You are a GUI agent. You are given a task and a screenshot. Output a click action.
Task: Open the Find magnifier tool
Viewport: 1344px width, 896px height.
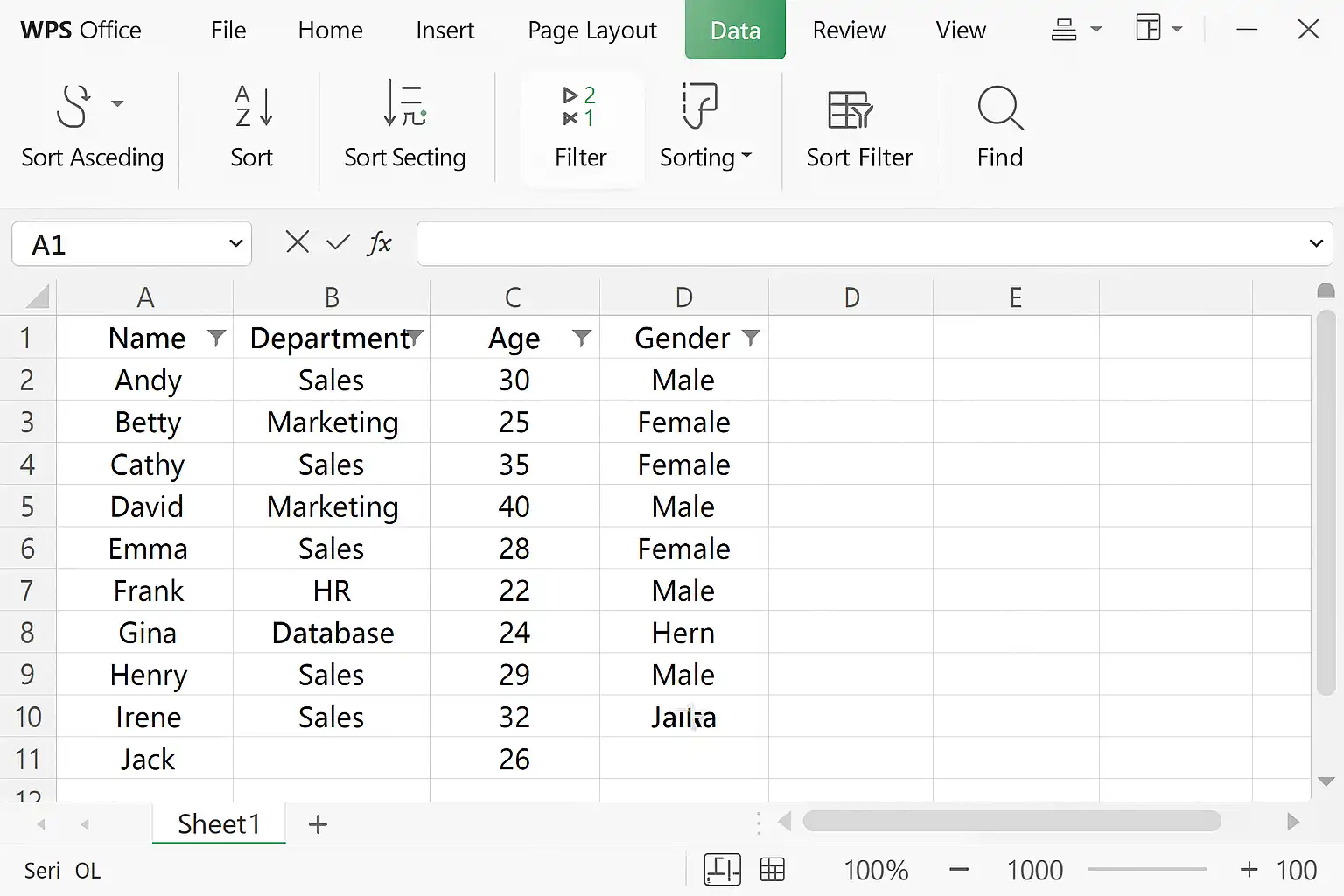coord(1000,108)
